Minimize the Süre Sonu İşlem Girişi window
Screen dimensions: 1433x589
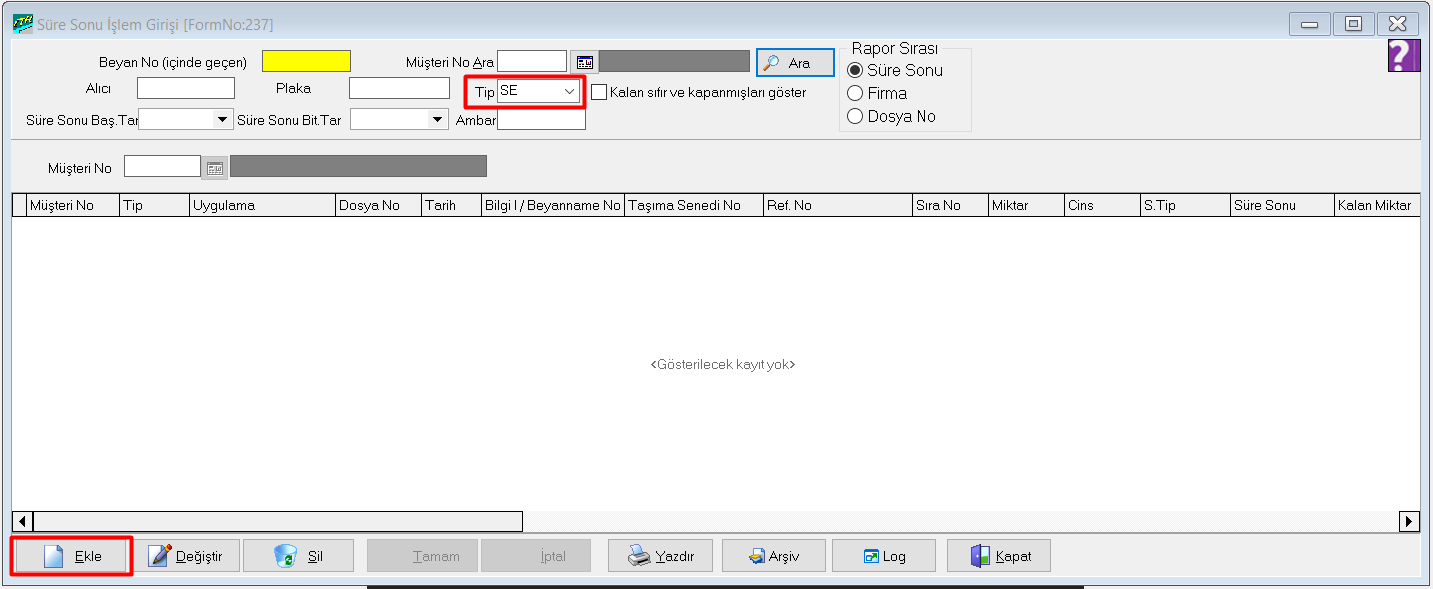coord(1309,24)
